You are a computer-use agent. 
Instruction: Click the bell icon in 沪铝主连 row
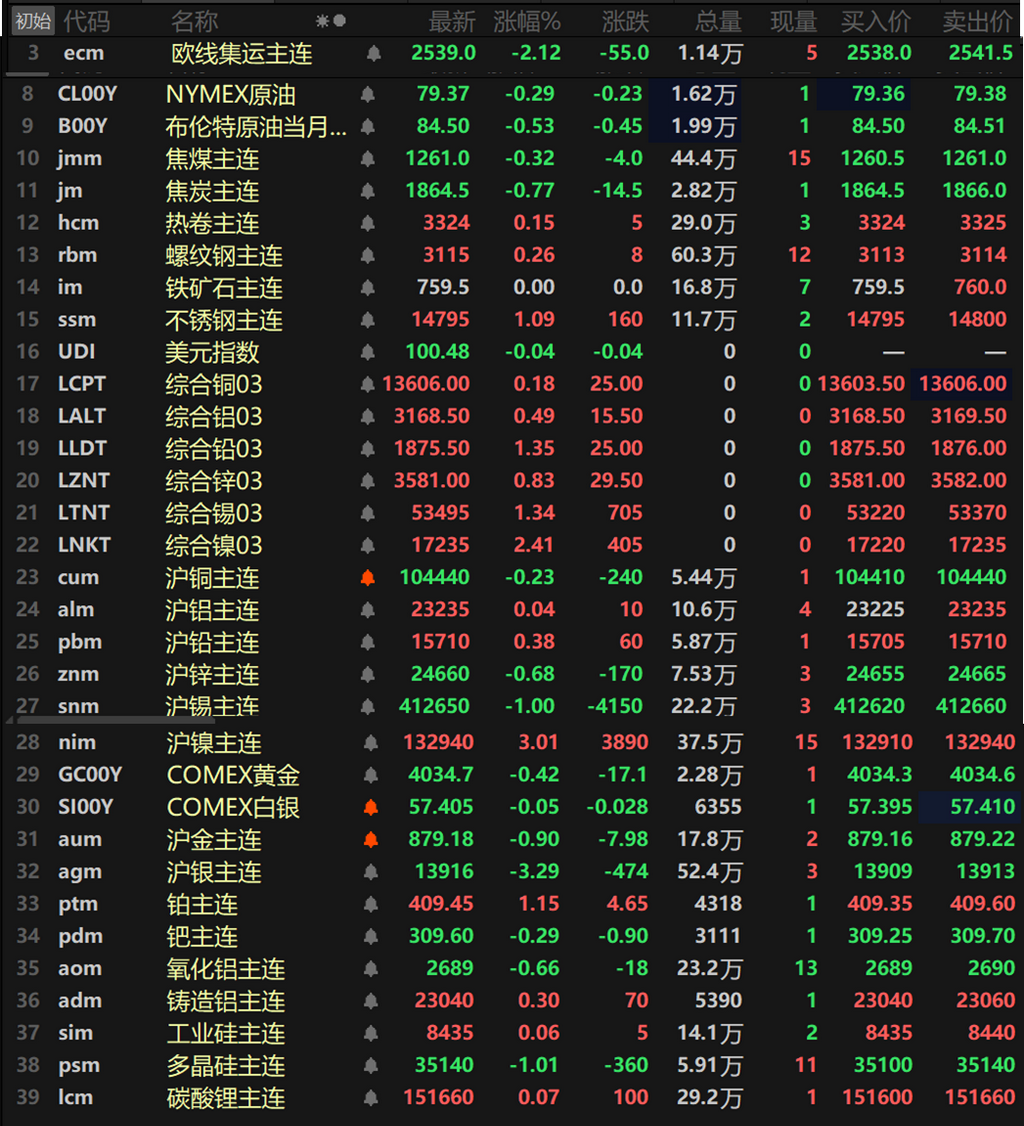point(368,610)
